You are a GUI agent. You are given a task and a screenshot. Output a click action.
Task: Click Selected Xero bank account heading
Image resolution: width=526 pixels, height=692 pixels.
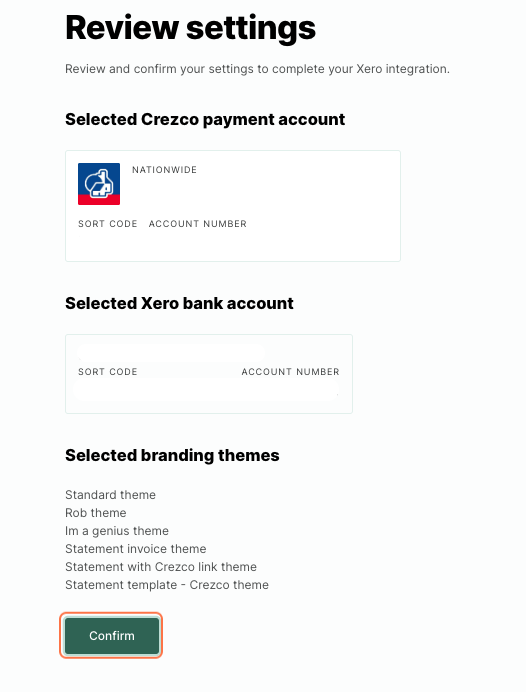(x=179, y=303)
